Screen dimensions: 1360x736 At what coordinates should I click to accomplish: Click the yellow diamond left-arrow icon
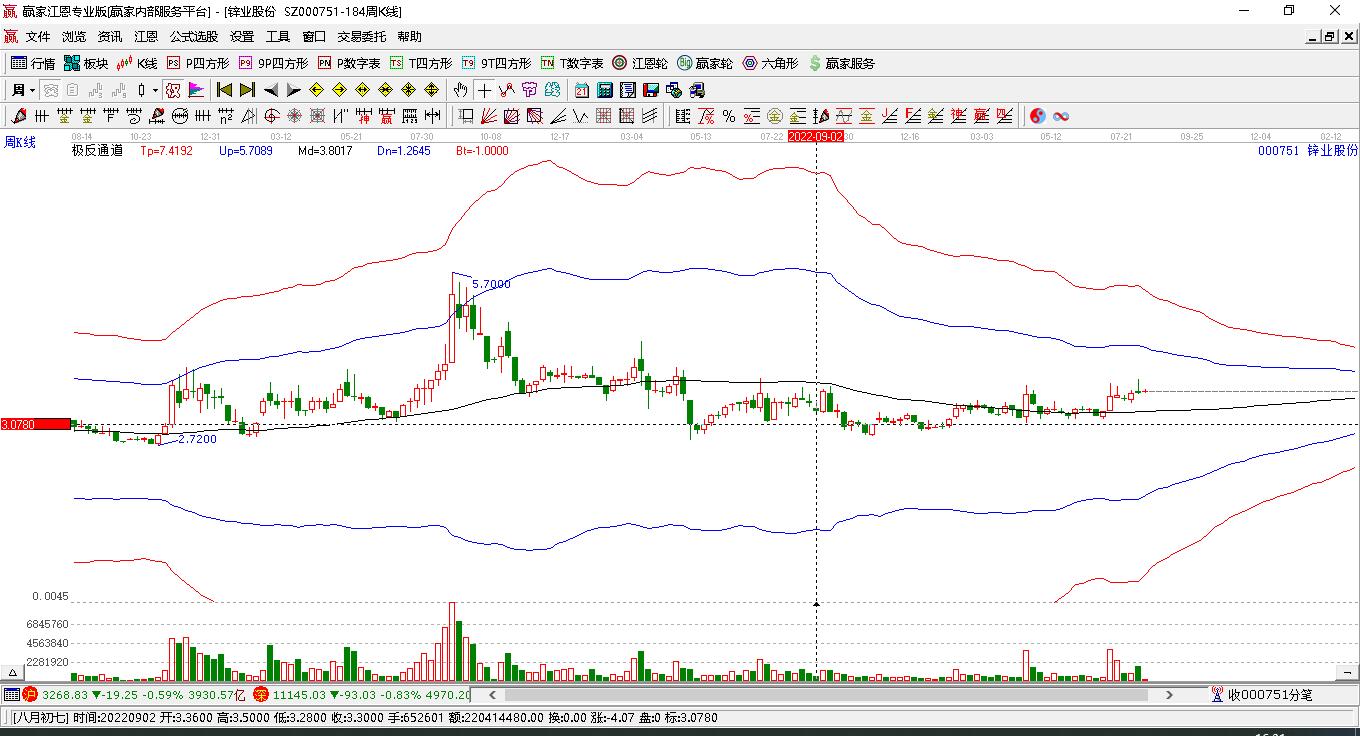317,90
